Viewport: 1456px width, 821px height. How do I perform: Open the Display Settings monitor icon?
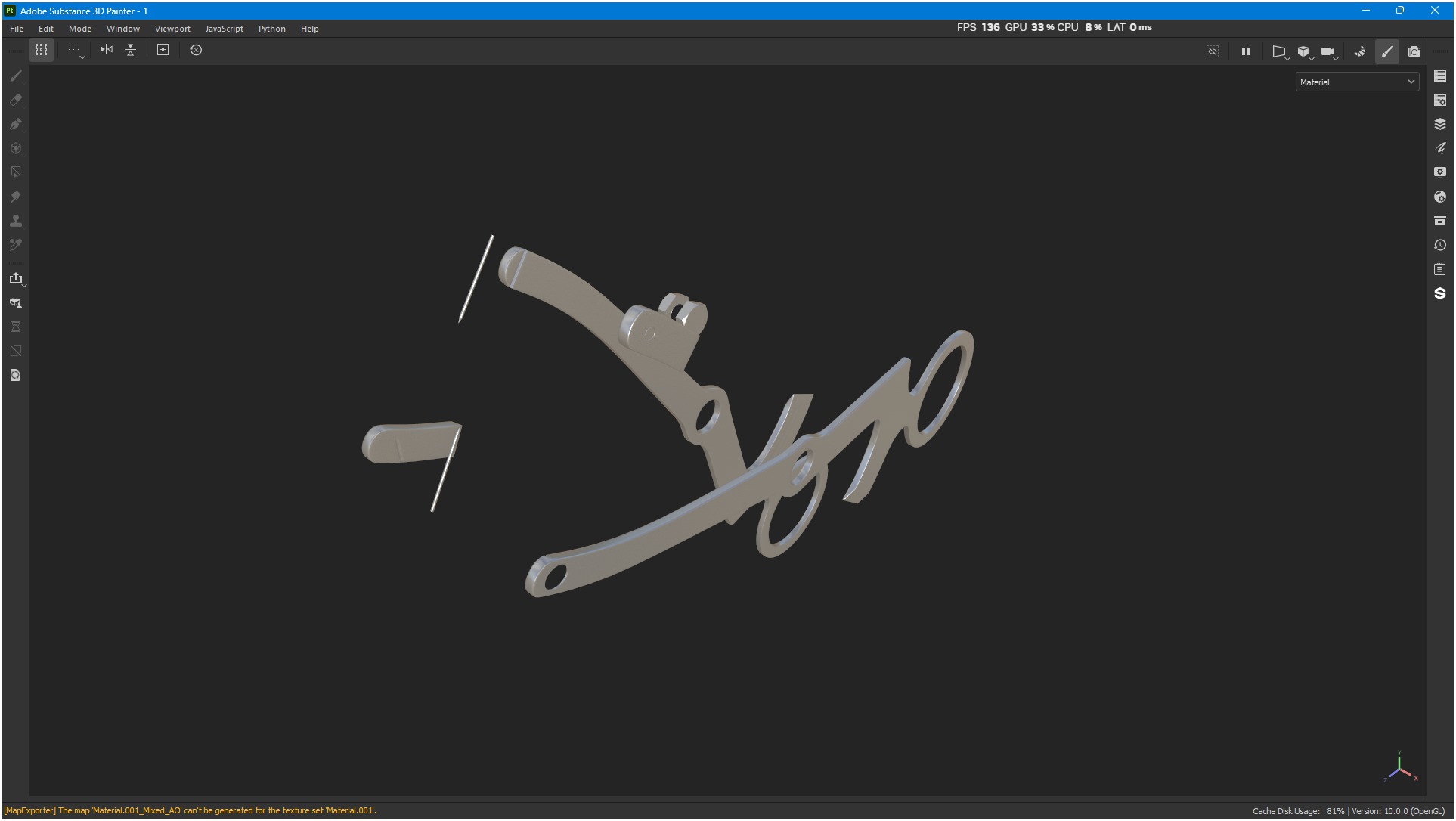point(1440,172)
